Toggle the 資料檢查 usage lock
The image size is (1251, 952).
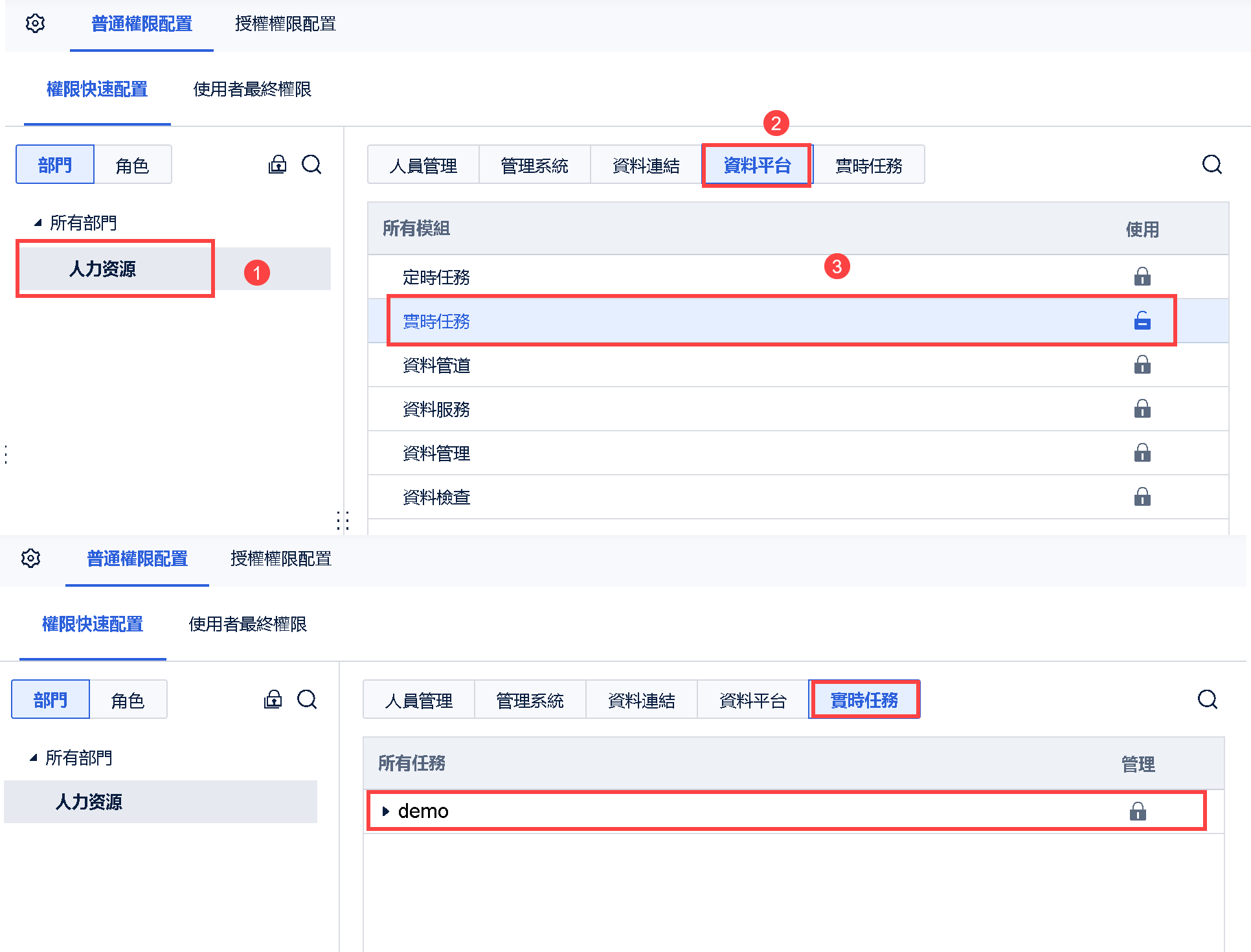coord(1142,497)
